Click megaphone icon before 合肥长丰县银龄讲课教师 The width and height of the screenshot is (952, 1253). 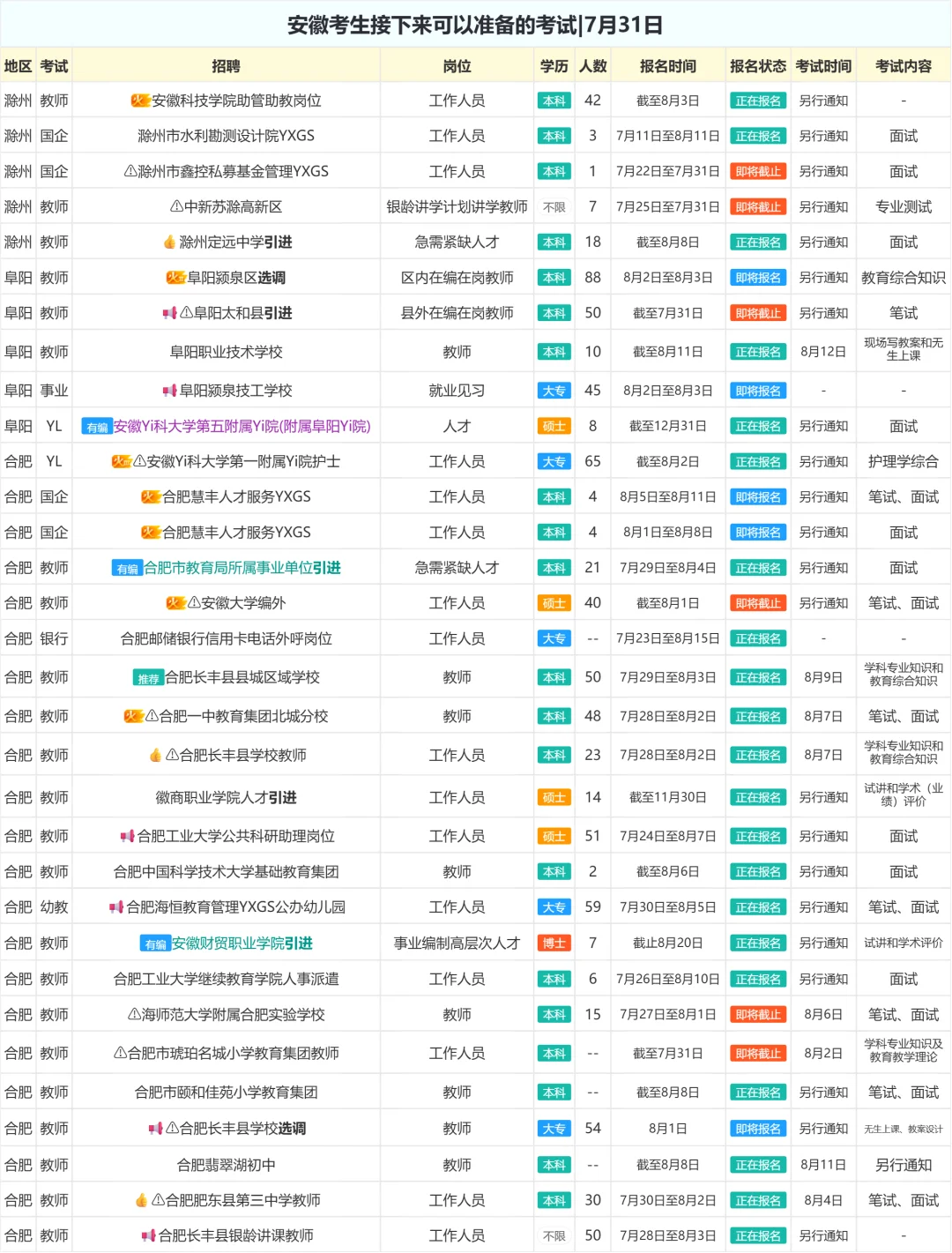148,1236
